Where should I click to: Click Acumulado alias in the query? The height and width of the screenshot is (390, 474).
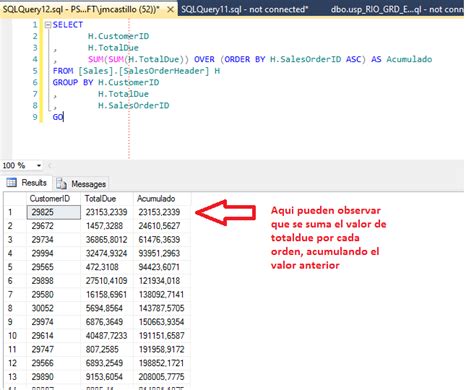(409, 59)
